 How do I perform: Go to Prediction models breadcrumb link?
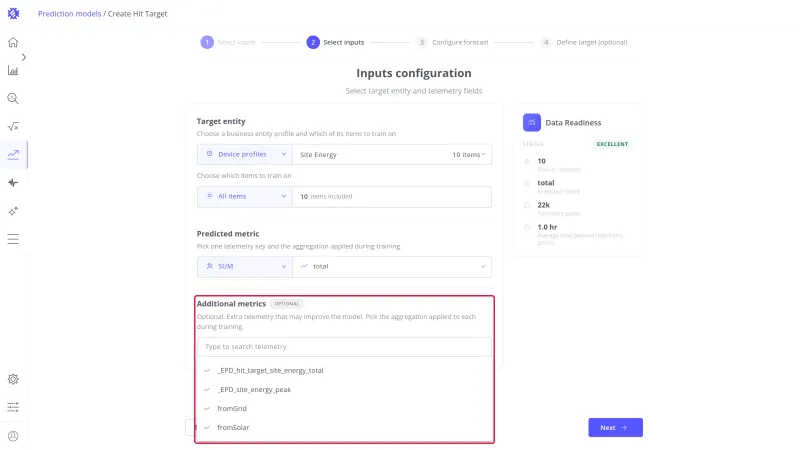tap(69, 14)
